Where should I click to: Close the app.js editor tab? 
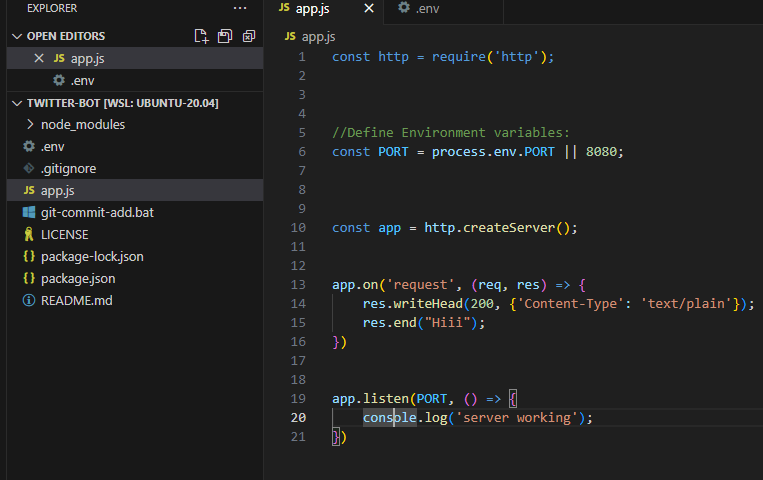[x=369, y=8]
